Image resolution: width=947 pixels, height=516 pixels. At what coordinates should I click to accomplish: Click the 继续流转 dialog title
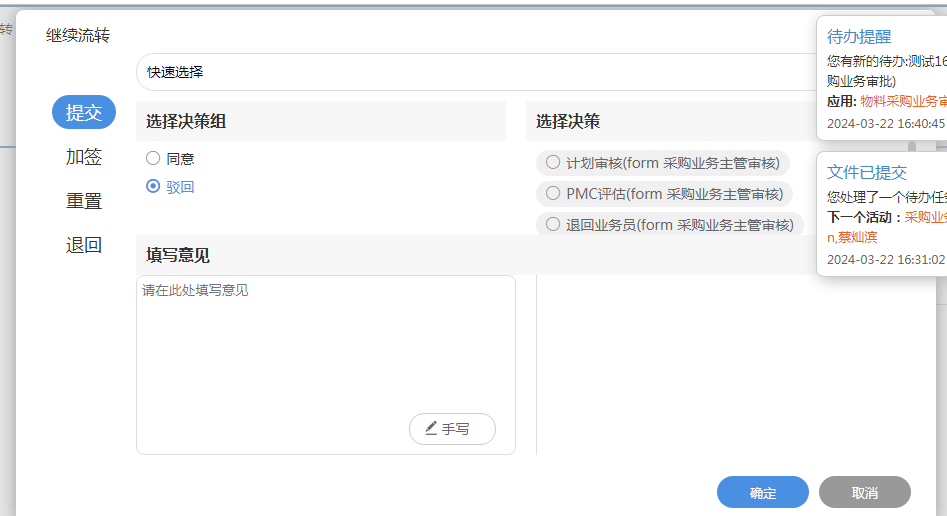tap(78, 36)
